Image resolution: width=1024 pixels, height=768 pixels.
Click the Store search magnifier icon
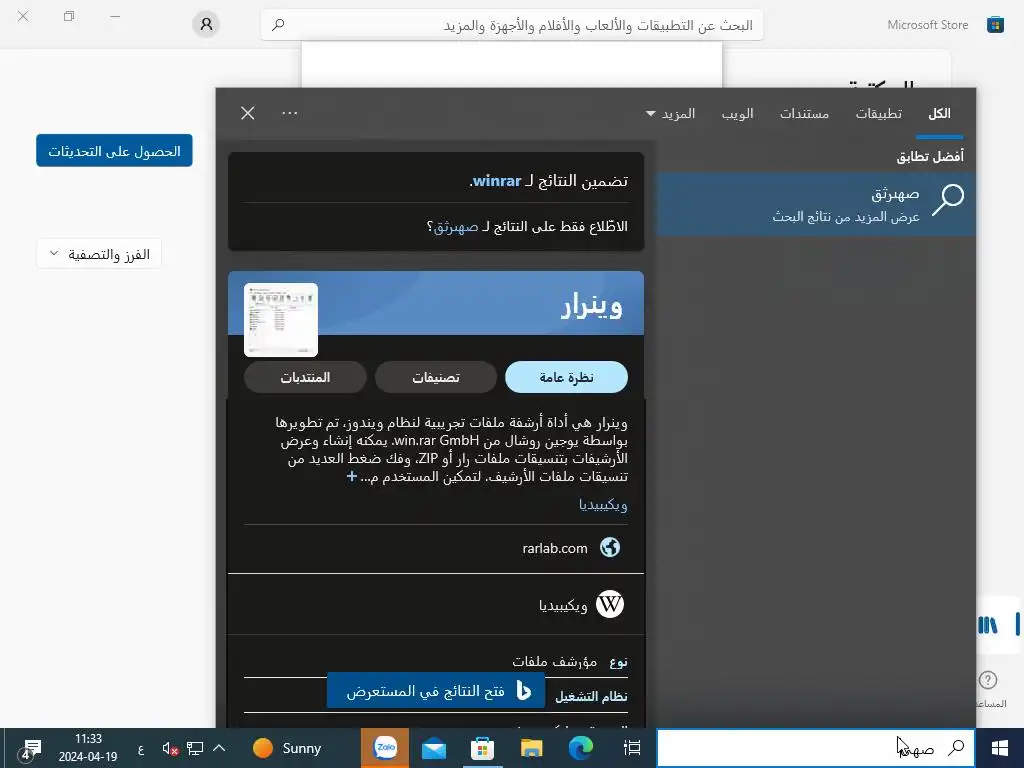tap(278, 25)
